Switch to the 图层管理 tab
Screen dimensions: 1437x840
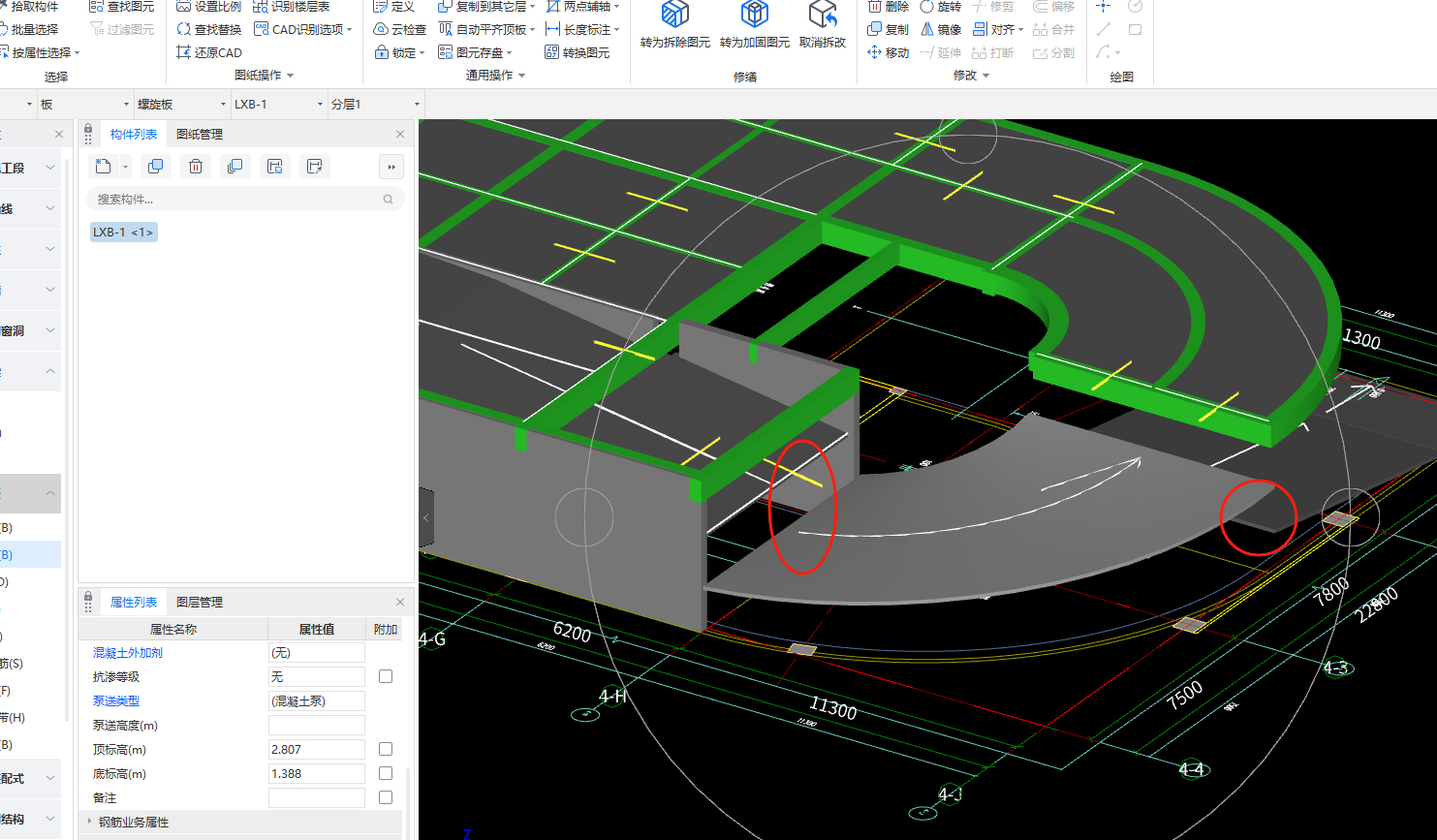(x=200, y=603)
